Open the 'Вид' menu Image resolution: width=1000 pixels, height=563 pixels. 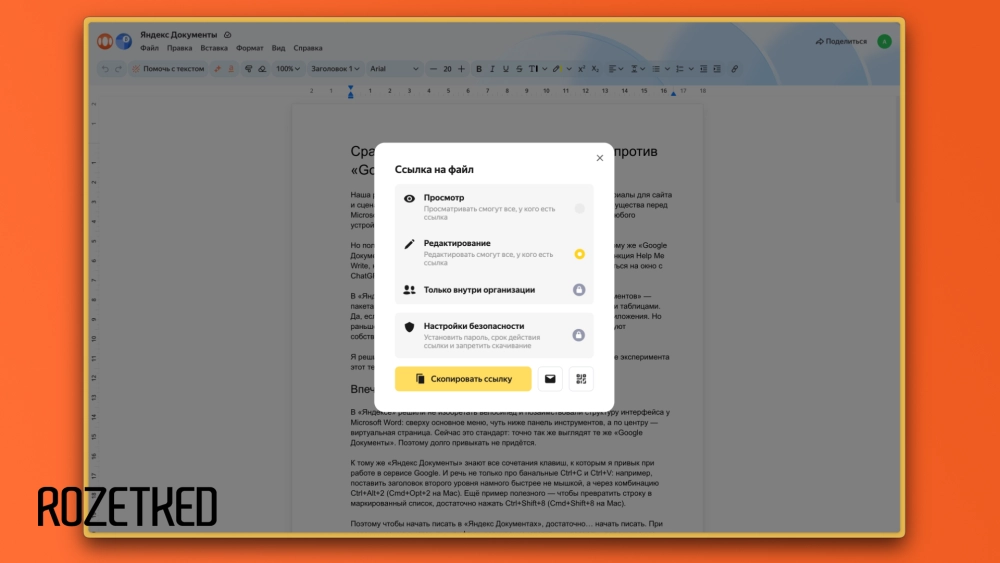click(x=278, y=48)
